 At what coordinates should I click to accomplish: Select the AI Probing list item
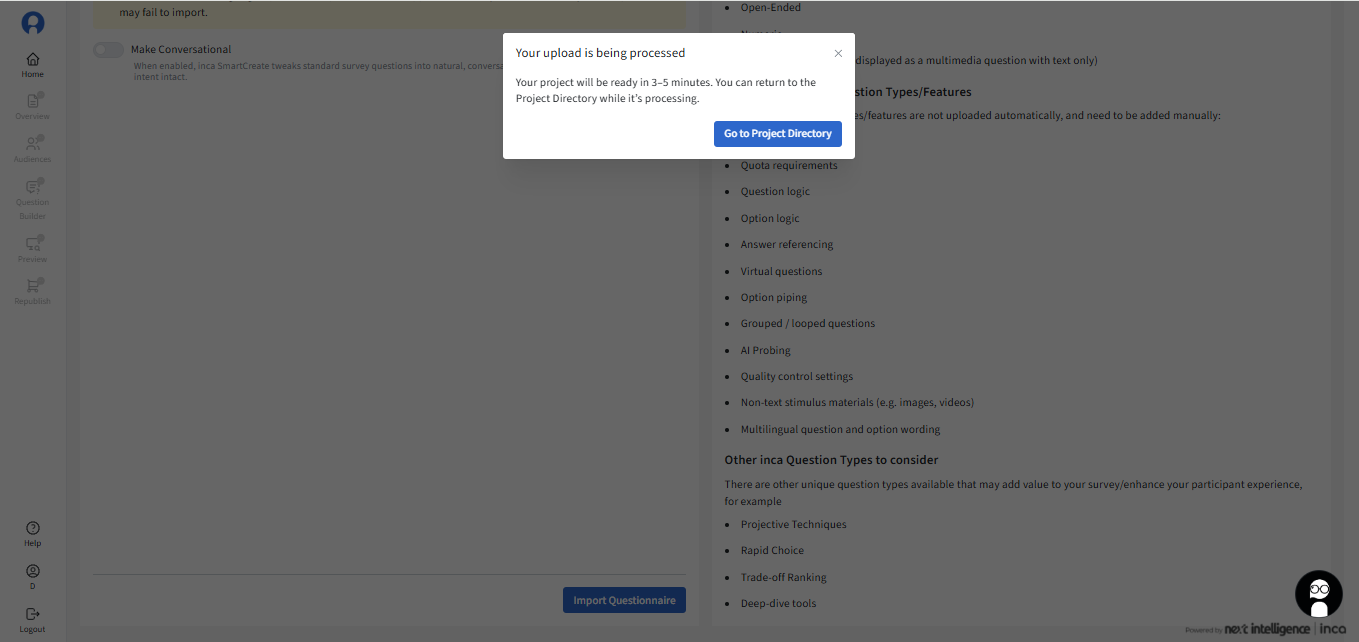(765, 351)
